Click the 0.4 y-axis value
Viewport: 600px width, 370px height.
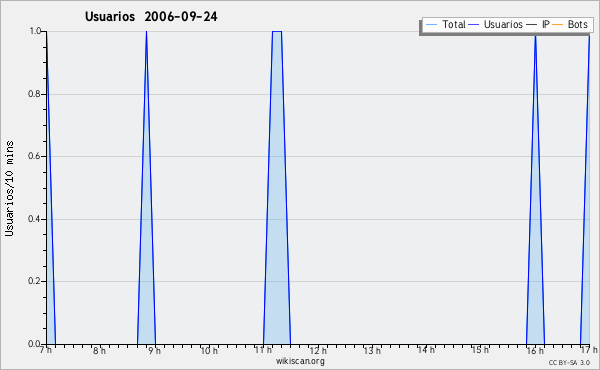click(x=34, y=219)
